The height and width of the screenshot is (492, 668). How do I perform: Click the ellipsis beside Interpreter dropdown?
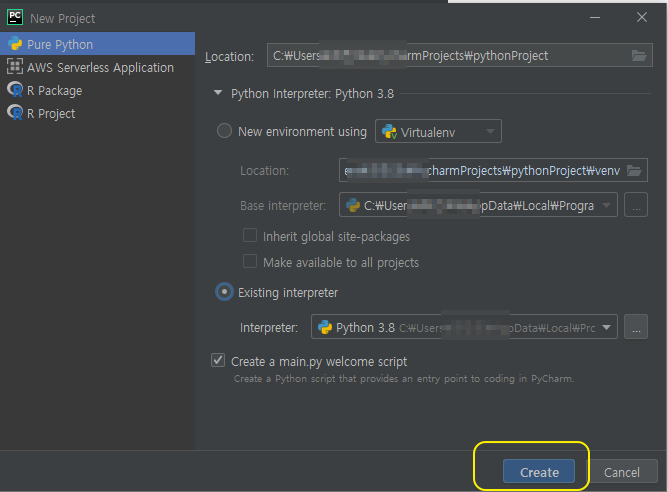point(636,327)
